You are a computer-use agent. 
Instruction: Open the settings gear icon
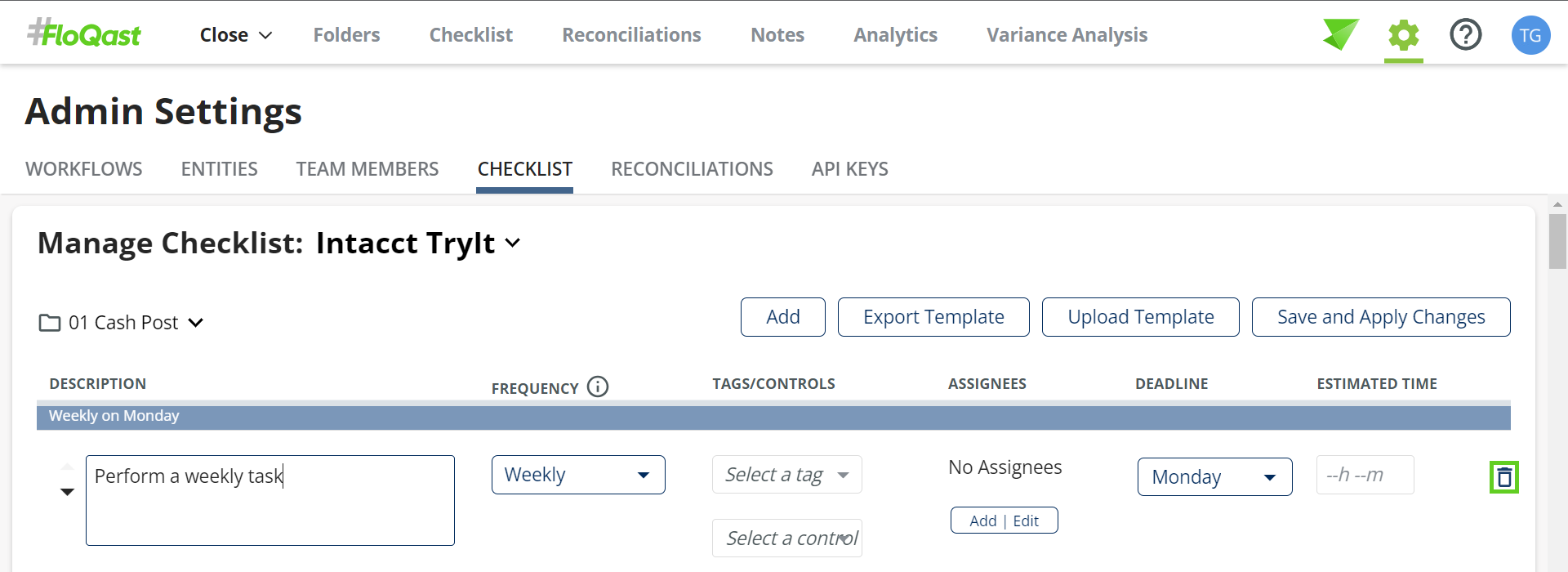pos(1403,35)
